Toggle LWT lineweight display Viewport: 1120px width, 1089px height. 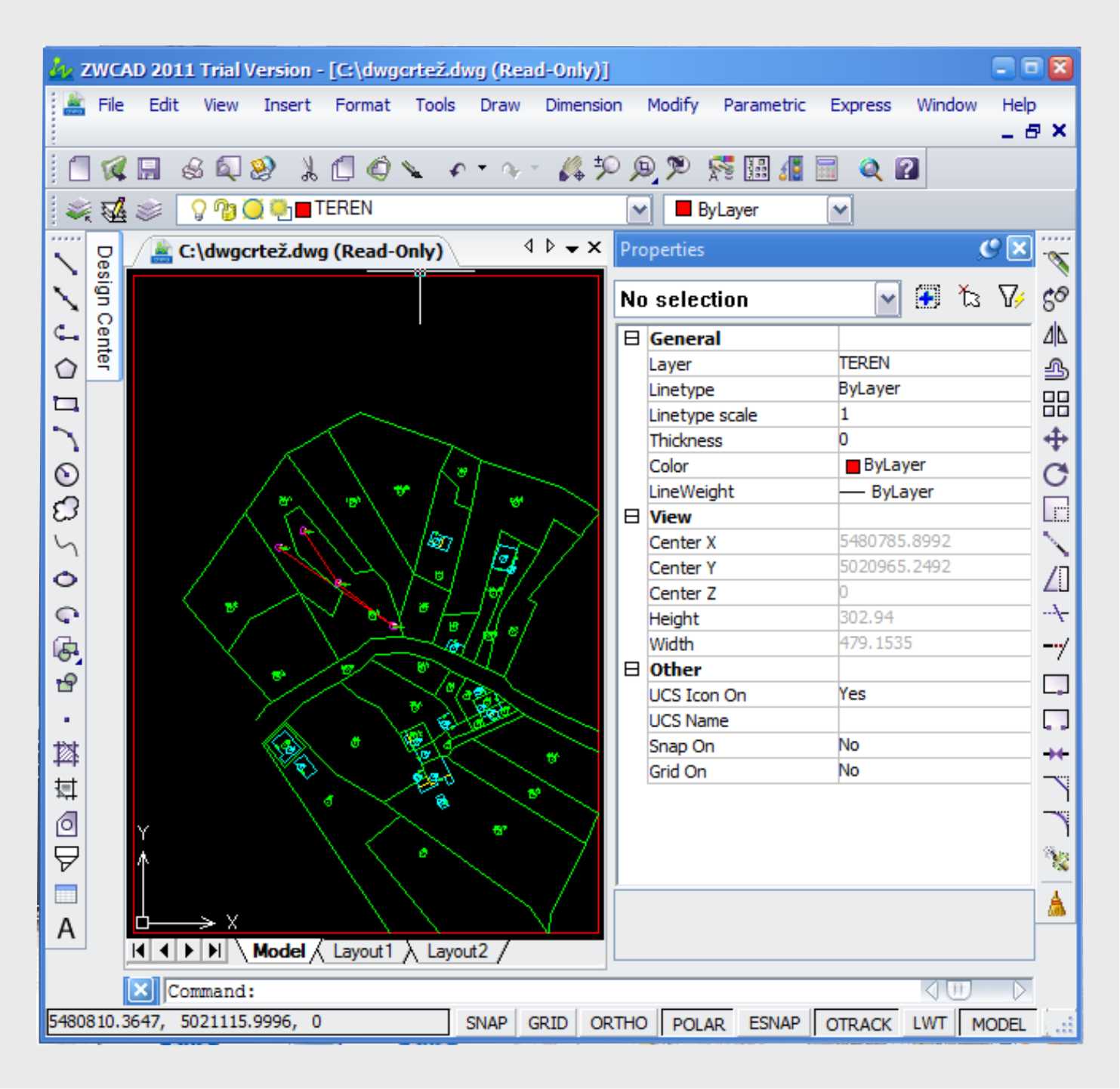click(929, 1023)
